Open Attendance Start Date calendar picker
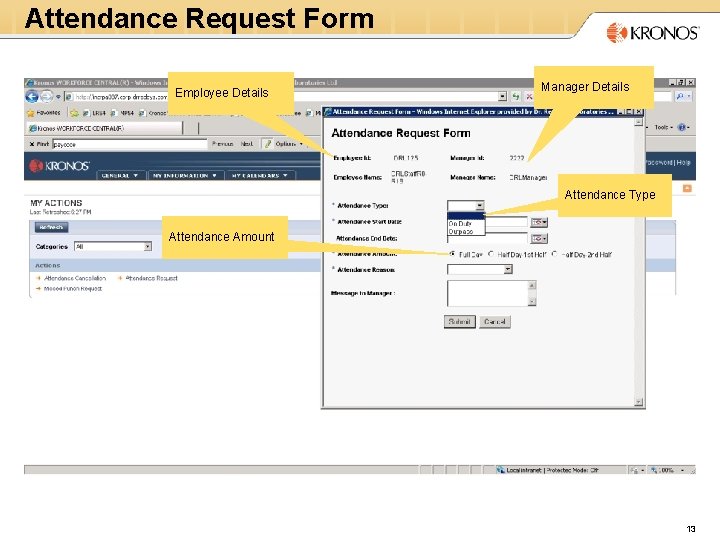The width and height of the screenshot is (720, 540). pos(539,222)
